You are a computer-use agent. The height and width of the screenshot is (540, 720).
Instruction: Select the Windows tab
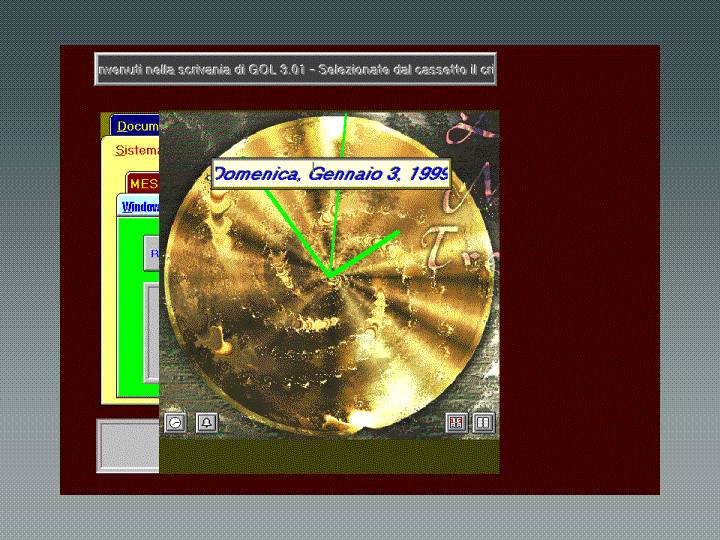click(139, 207)
